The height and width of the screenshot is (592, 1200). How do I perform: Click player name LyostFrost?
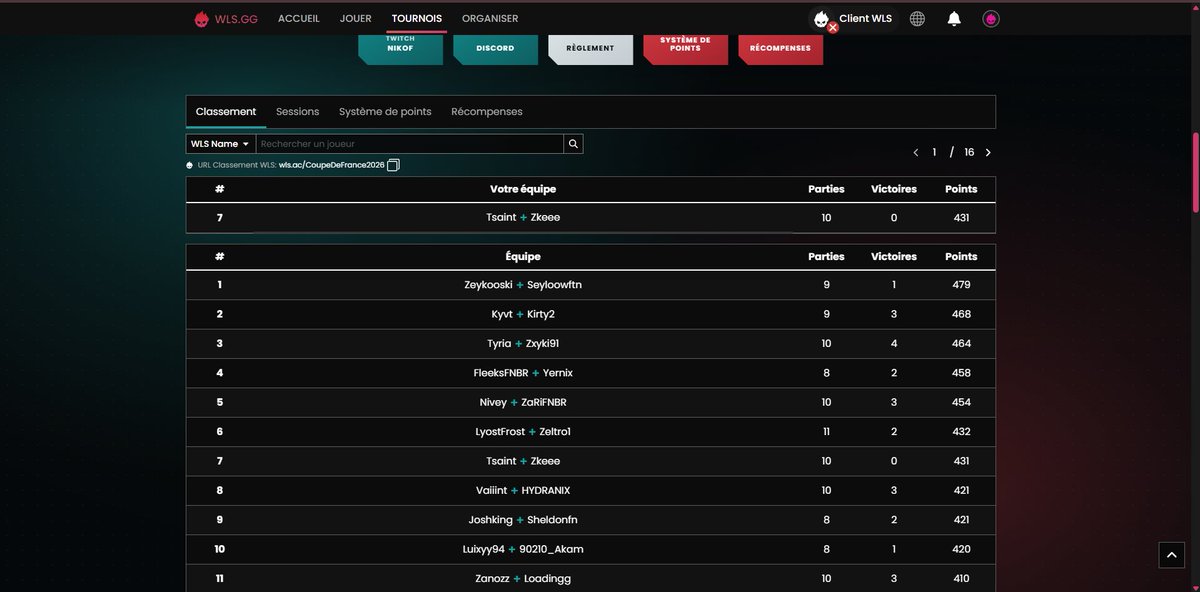click(500, 432)
